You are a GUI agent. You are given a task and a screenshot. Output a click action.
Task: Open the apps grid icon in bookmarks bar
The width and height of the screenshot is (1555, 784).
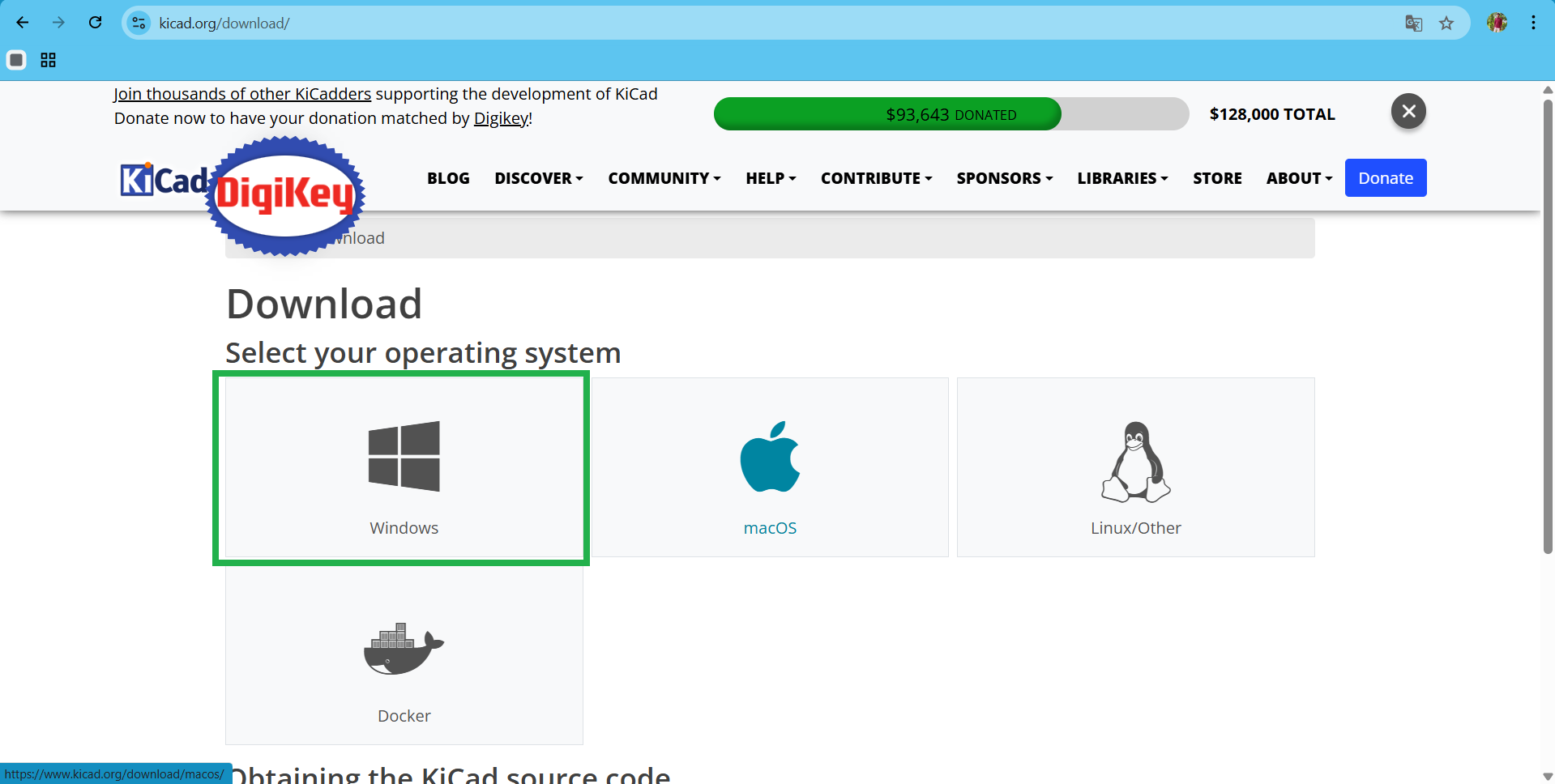(49, 60)
